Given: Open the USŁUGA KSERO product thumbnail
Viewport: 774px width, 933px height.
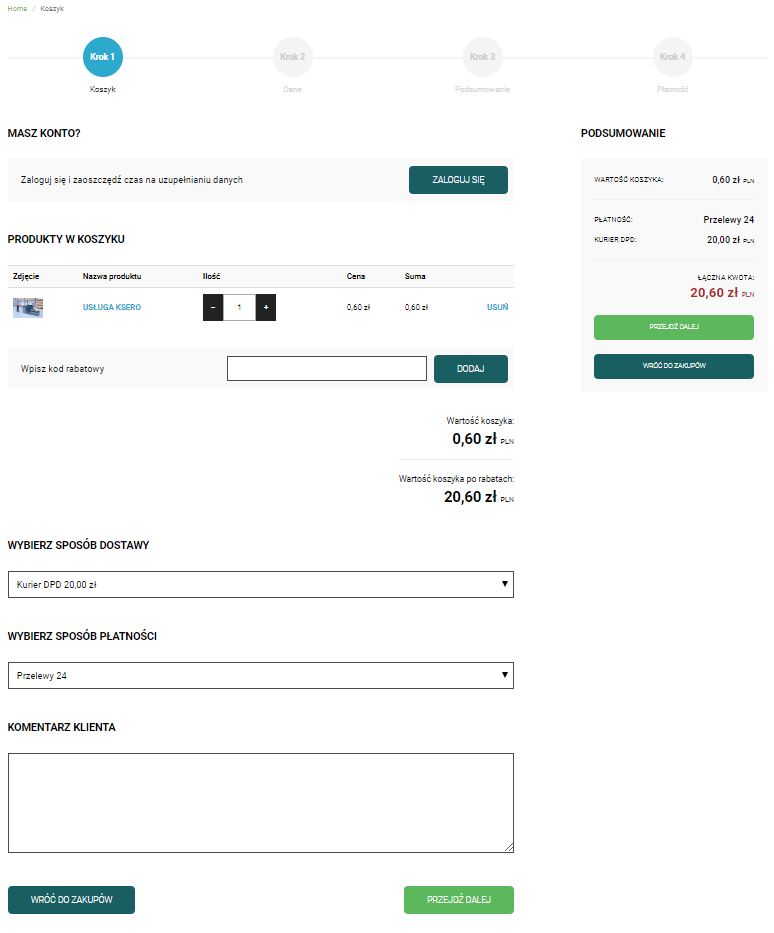Looking at the screenshot, I should (x=28, y=308).
